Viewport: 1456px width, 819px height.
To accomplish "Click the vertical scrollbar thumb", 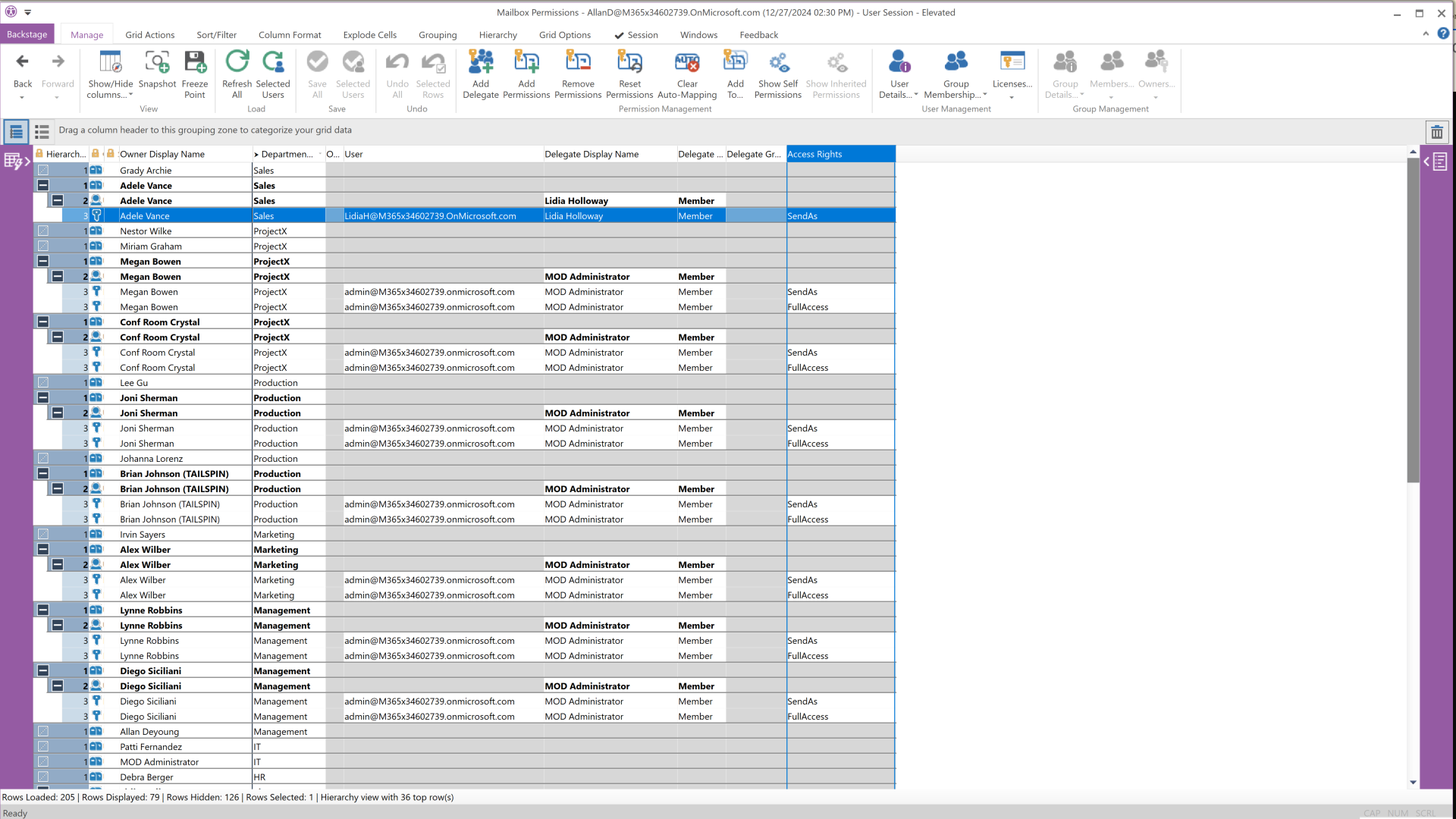I will [x=1412, y=318].
